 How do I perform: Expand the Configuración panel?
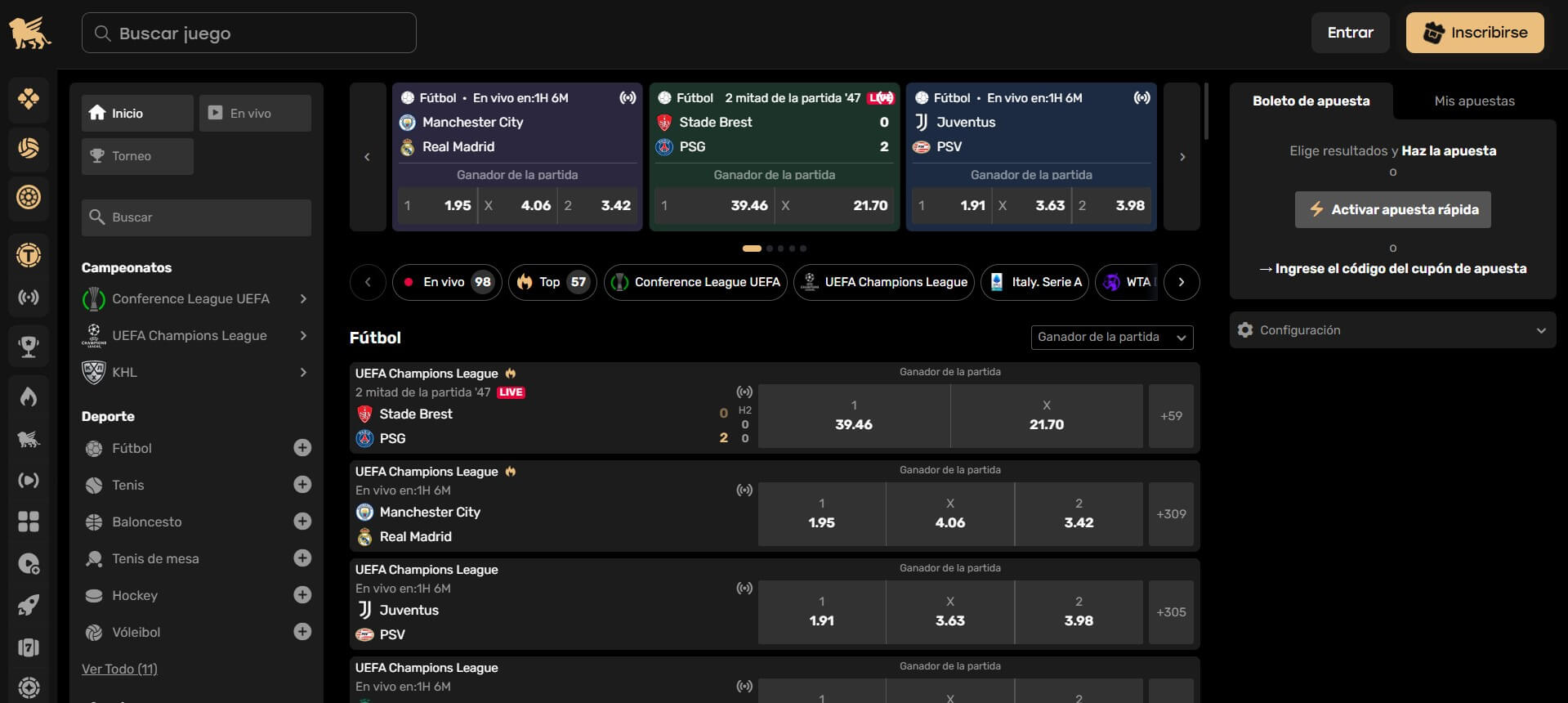point(1392,330)
